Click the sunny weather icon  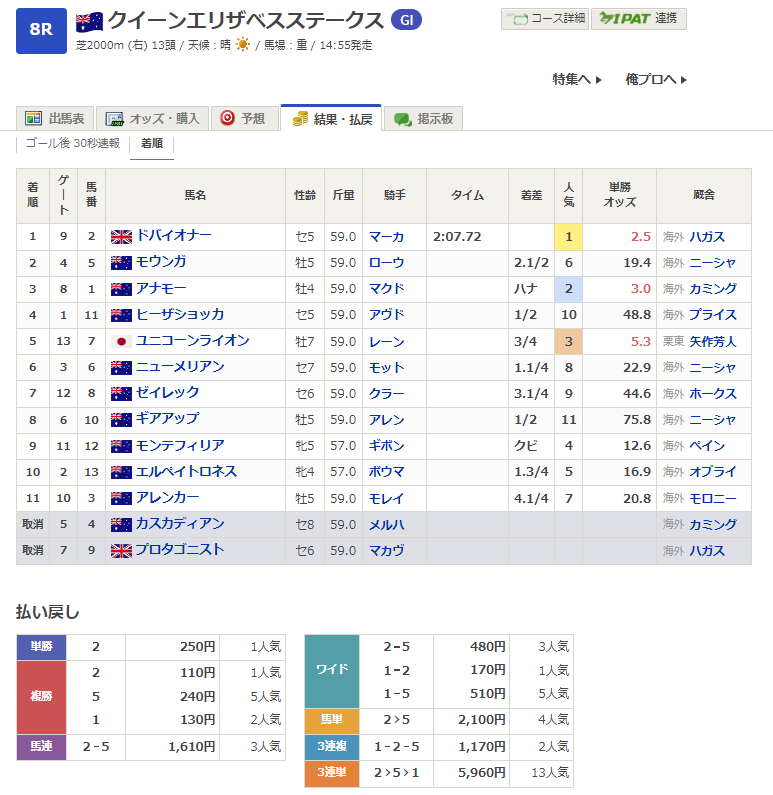click(x=242, y=46)
